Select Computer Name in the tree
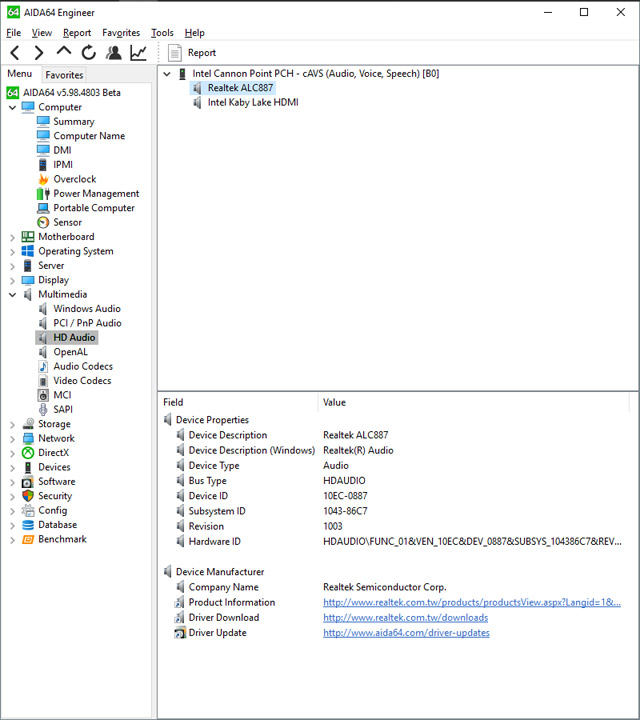This screenshot has width=640, height=720. point(89,136)
